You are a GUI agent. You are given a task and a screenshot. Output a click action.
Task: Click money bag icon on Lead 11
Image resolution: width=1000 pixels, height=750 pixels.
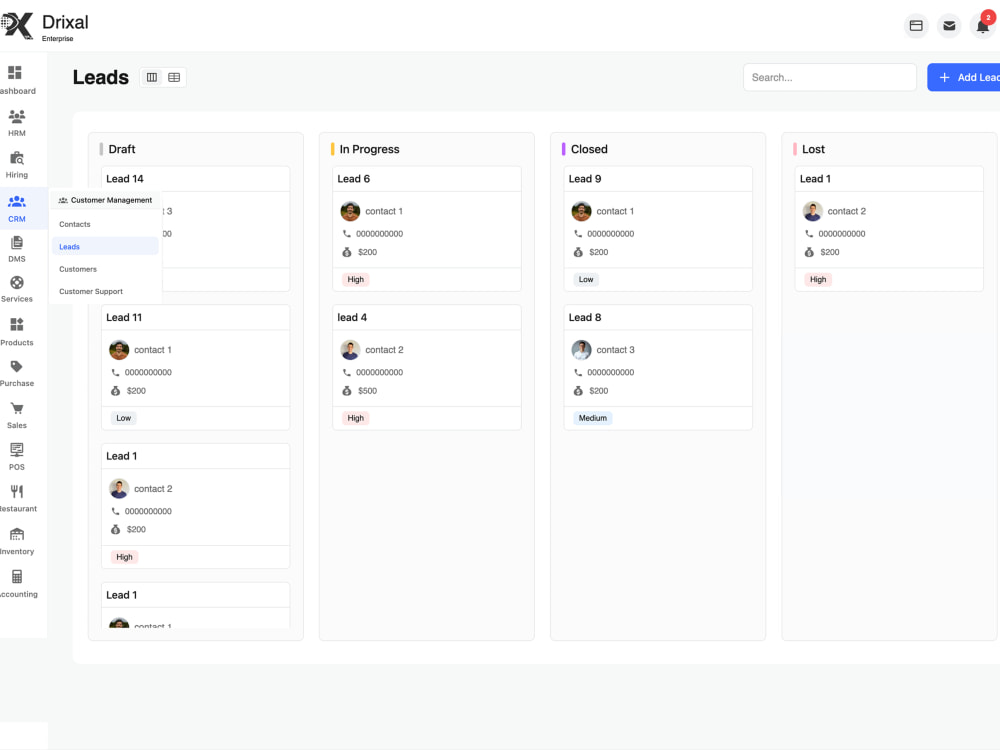(115, 391)
